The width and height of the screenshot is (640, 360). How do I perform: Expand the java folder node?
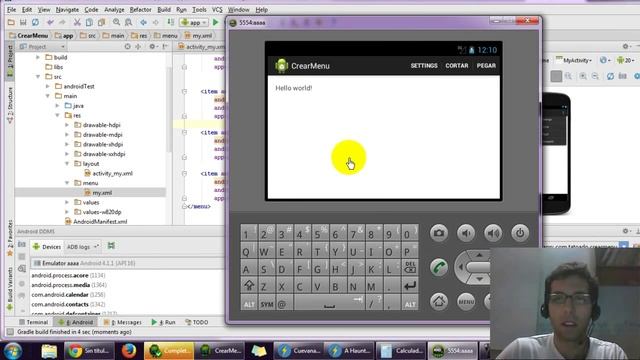tap(58, 106)
